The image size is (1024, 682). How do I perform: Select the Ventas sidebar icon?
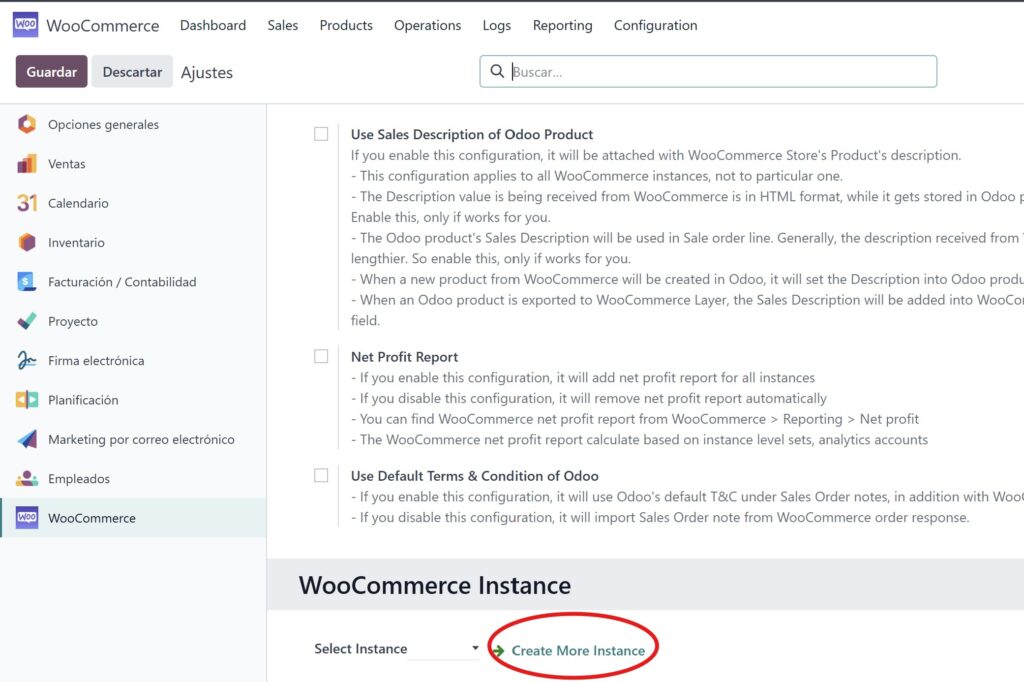click(26, 163)
